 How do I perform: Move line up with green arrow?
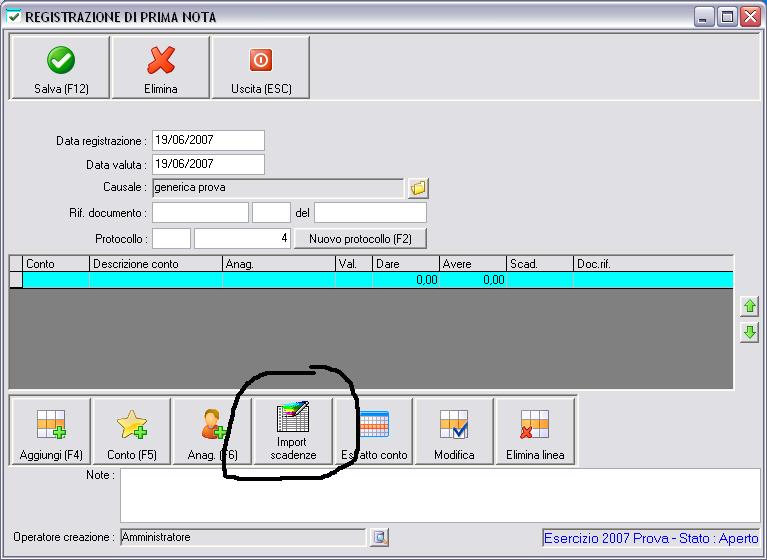click(749, 307)
